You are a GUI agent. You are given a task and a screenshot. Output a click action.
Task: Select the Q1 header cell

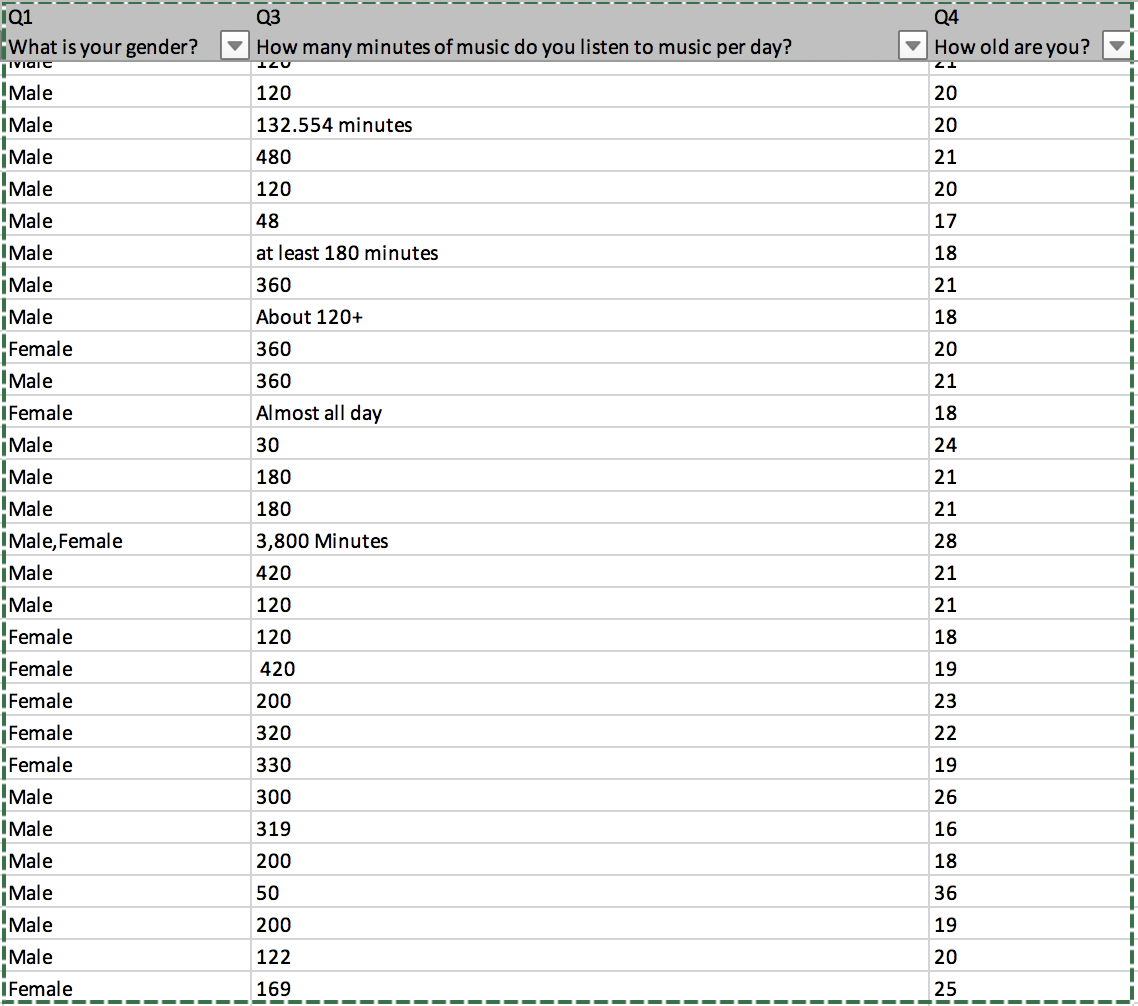pos(128,17)
